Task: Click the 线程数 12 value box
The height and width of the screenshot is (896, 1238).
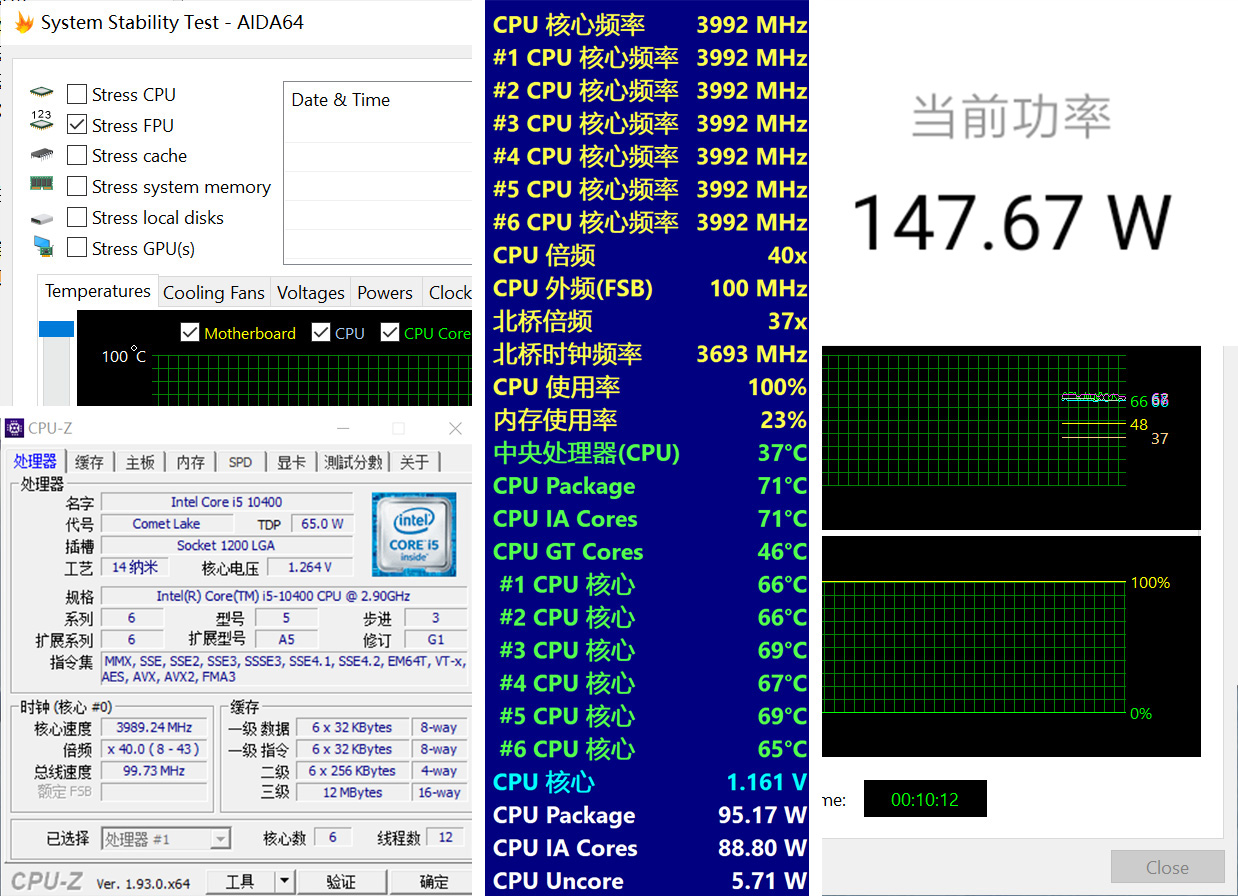Action: (446, 838)
